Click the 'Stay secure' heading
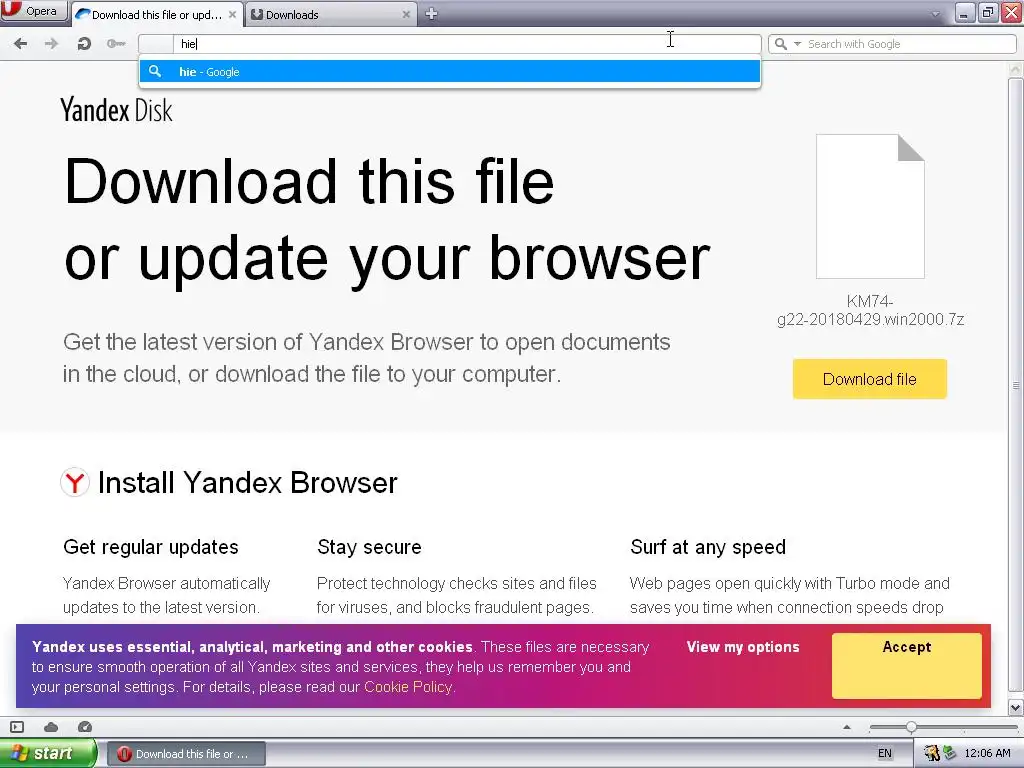Image resolution: width=1024 pixels, height=768 pixels. click(x=369, y=547)
